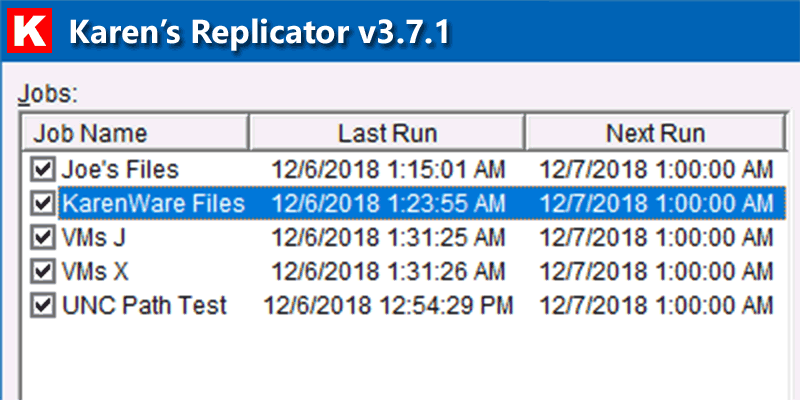Select the VMs J job name
The image size is (800, 400).
point(93,238)
